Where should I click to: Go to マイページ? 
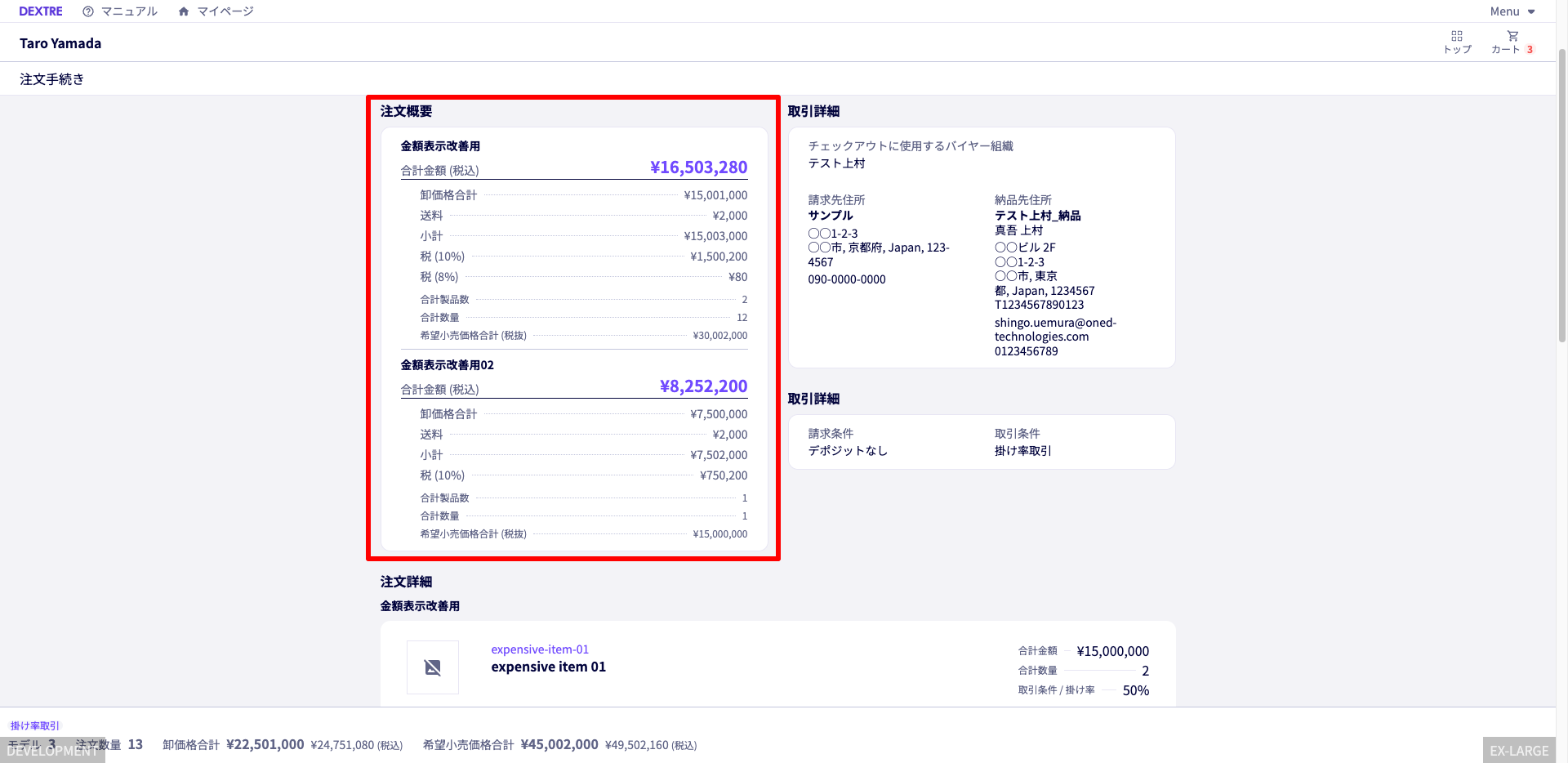click(225, 11)
